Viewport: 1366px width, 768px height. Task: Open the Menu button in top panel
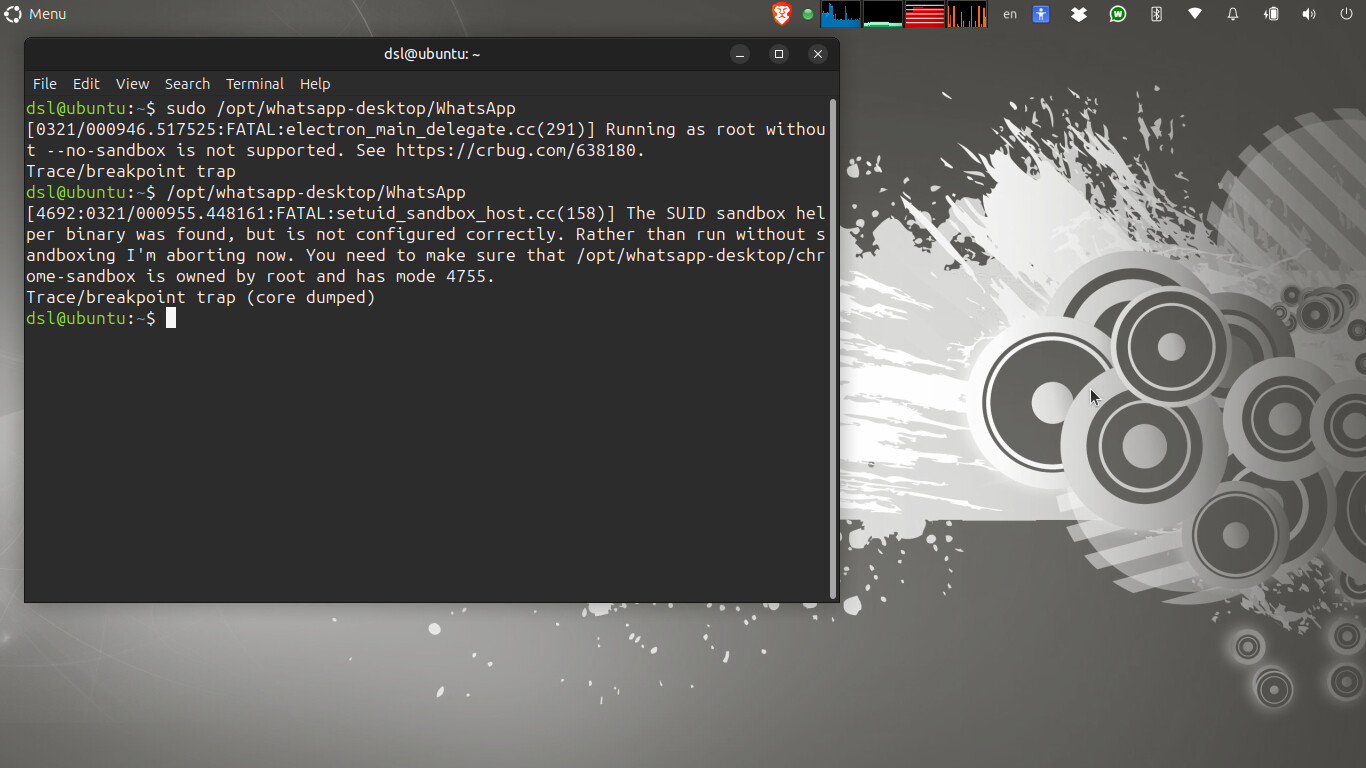(x=35, y=14)
